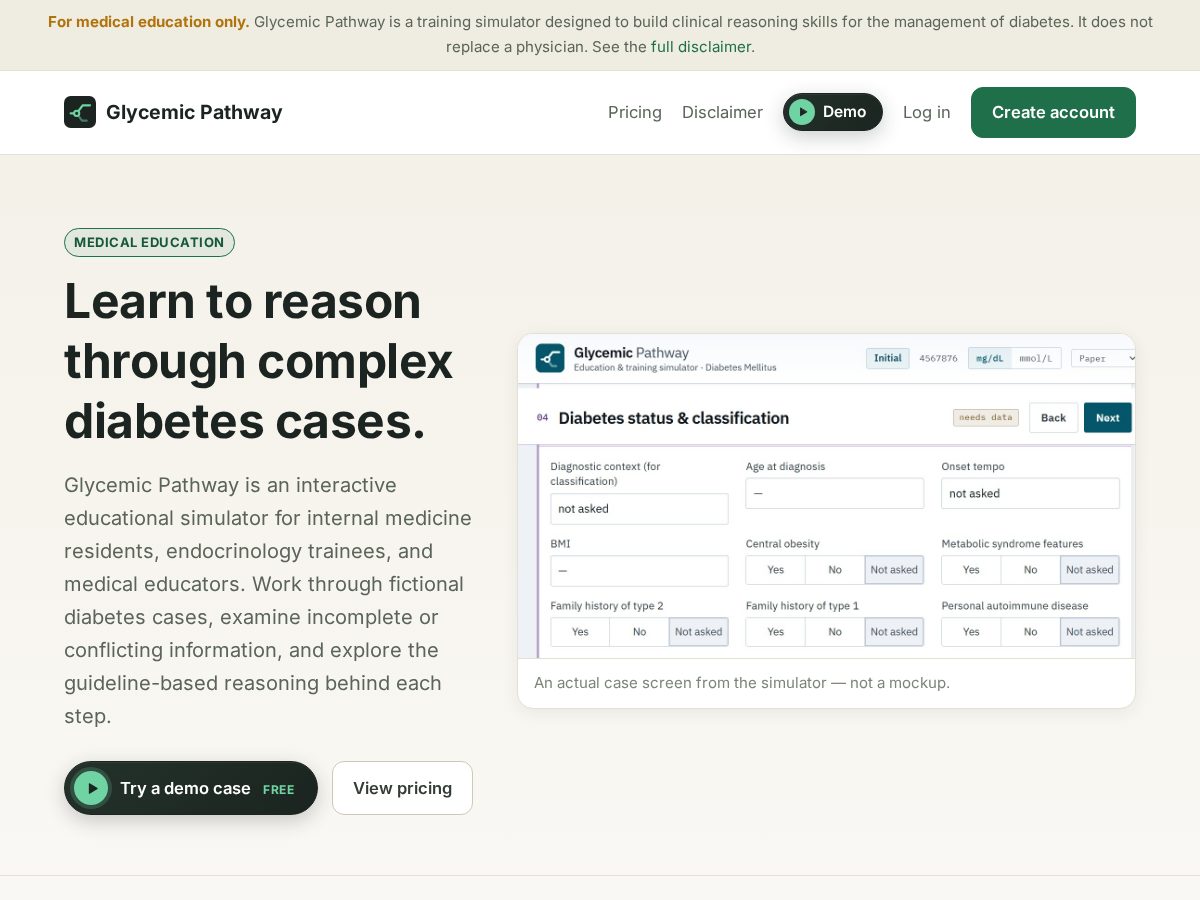Image resolution: width=1200 pixels, height=900 pixels.
Task: Switch units to mmol/L
Action: 1036,358
